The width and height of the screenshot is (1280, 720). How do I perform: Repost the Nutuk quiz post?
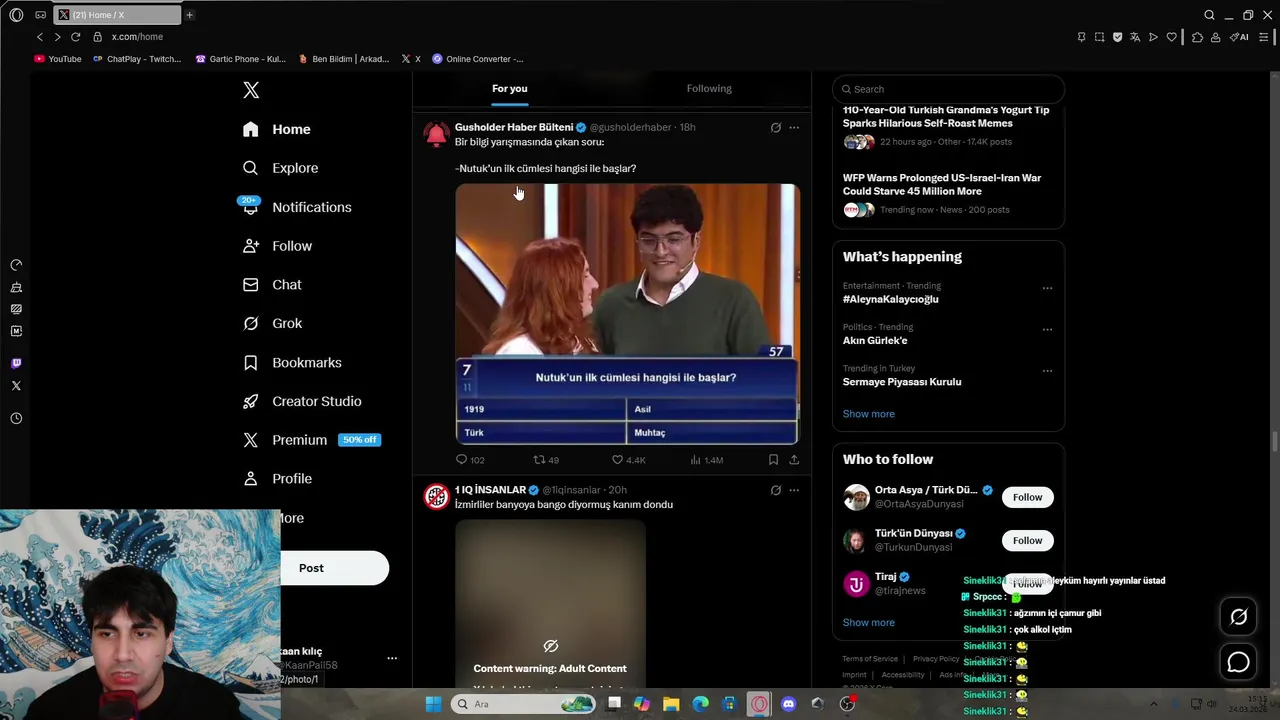click(546, 460)
